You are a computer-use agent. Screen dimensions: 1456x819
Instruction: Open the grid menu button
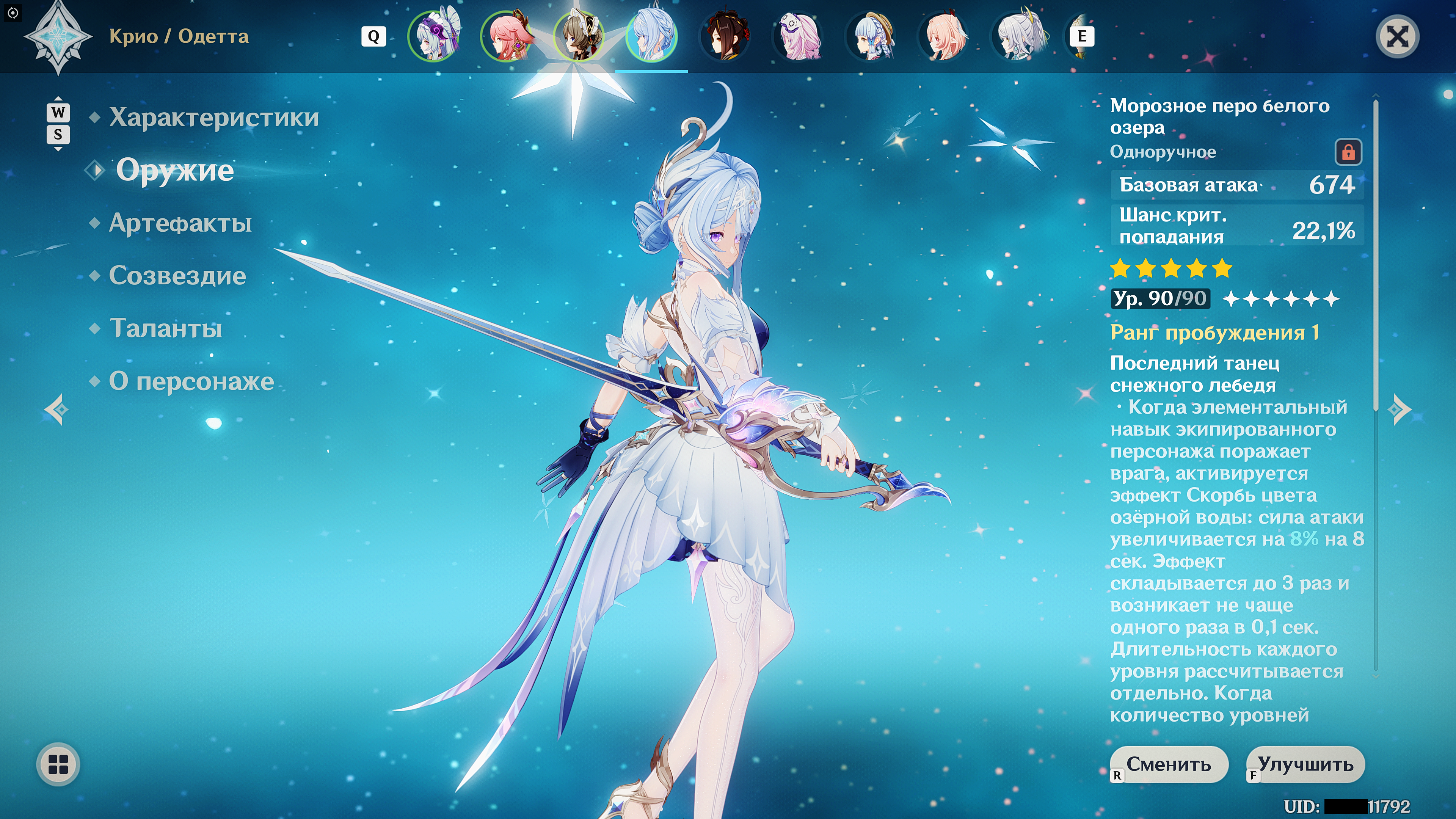click(58, 764)
